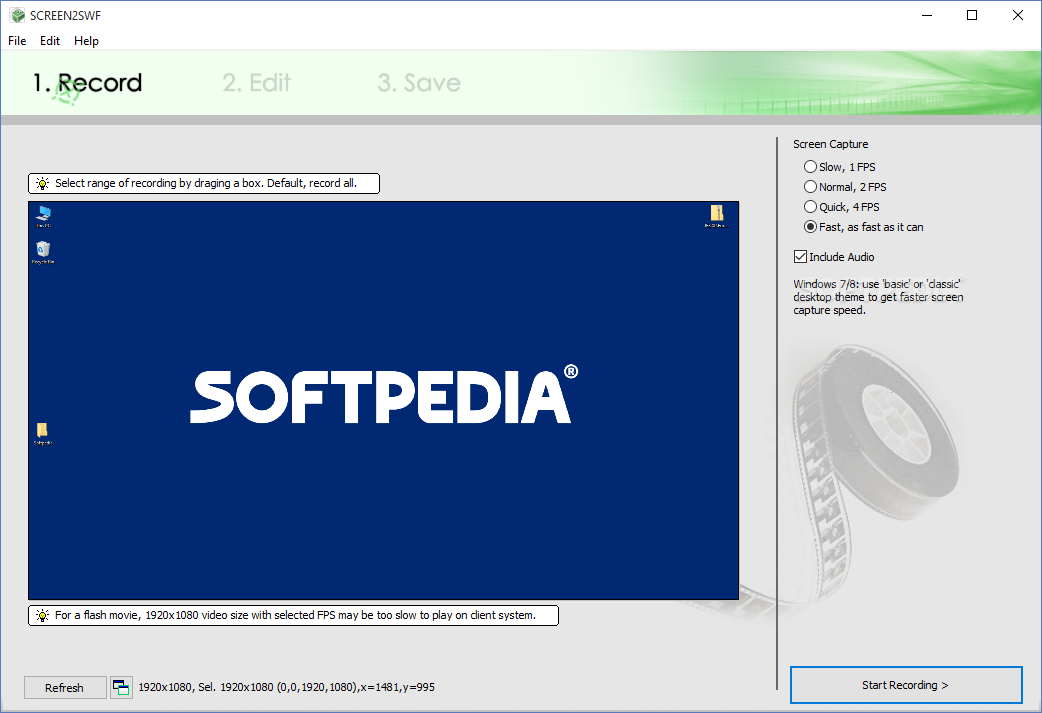The image size is (1042, 713).
Task: Maximize the SCREEN2SWF window
Action: [972, 15]
